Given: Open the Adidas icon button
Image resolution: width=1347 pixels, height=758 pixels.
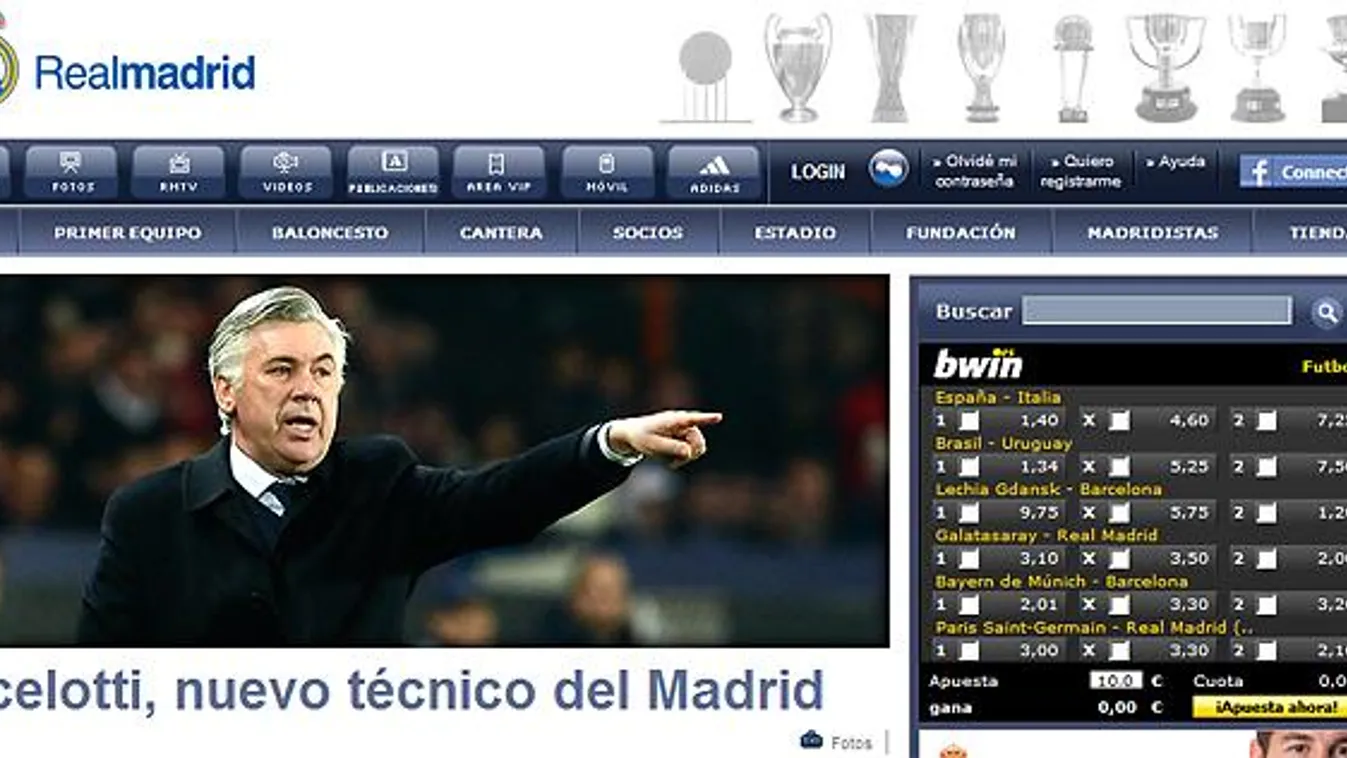Looking at the screenshot, I should (714, 172).
